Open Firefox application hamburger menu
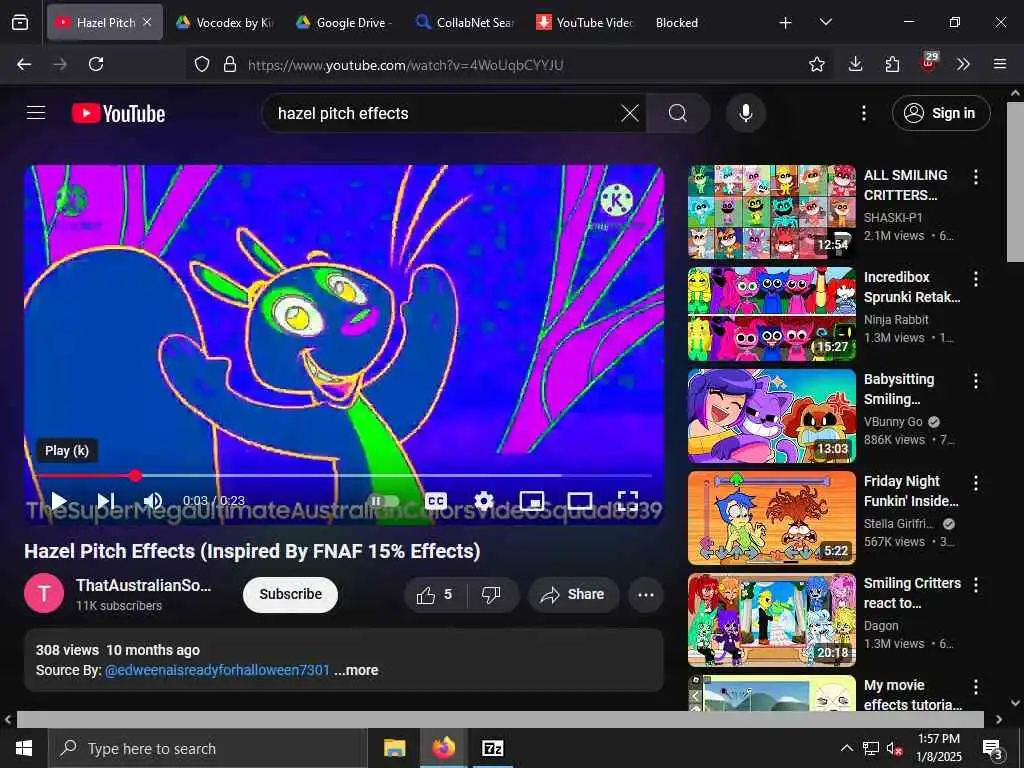Screen dimensions: 1024x768 click(x=1000, y=64)
